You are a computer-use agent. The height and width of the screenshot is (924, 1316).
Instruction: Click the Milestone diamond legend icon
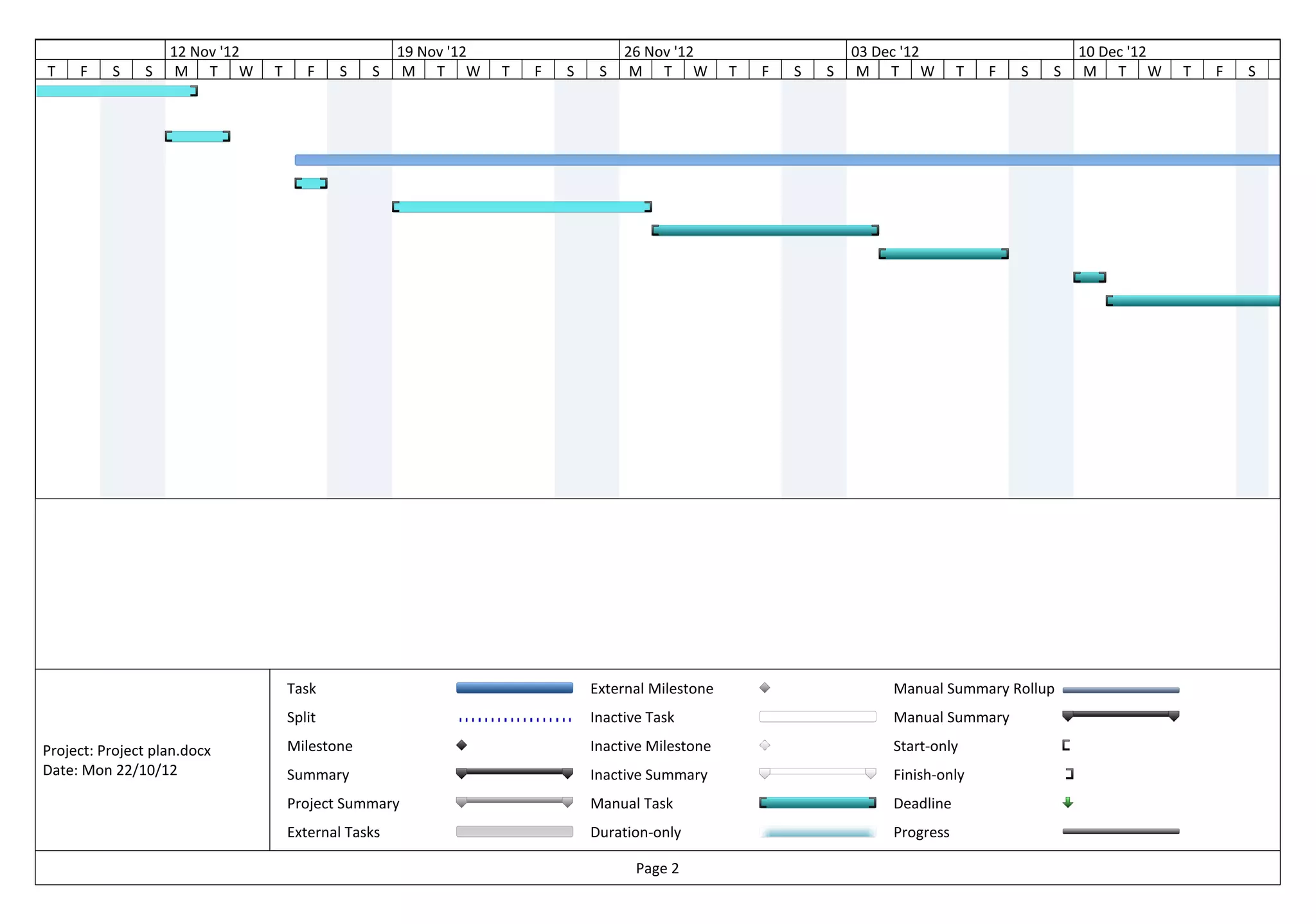pyautogui.click(x=461, y=745)
